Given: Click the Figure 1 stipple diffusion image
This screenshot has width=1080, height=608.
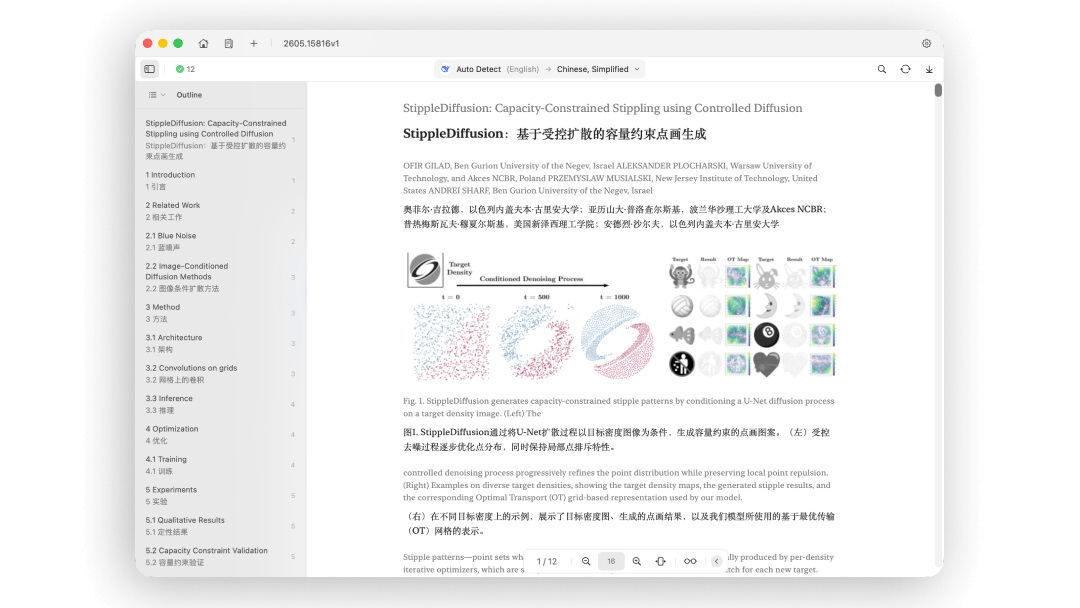Looking at the screenshot, I should [620, 317].
